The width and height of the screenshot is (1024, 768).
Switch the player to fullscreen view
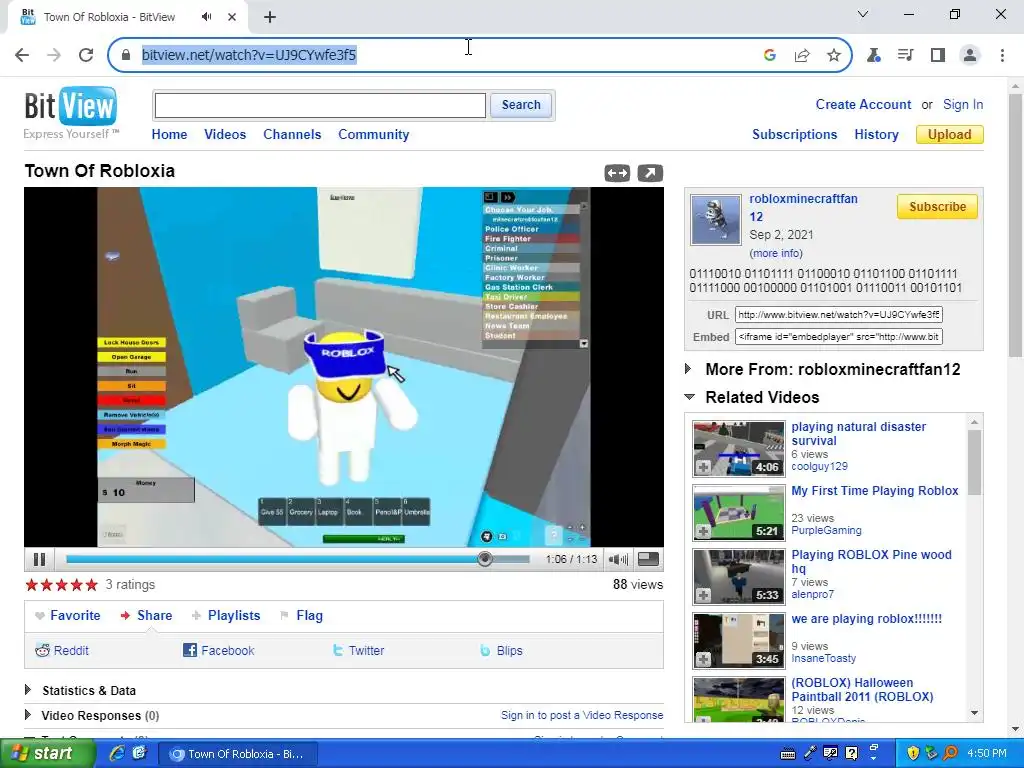(x=648, y=559)
